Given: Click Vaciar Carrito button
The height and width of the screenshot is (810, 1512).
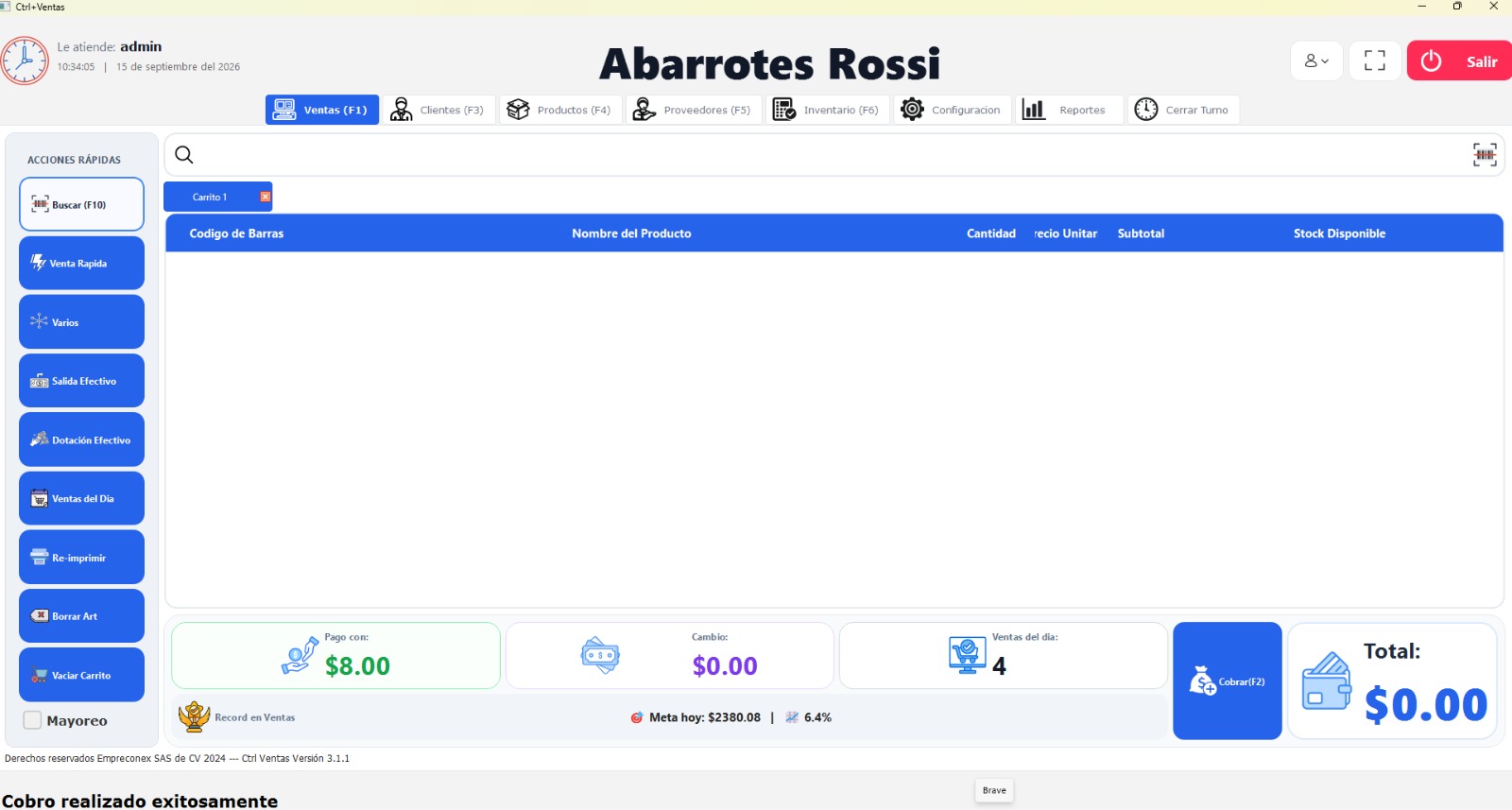Looking at the screenshot, I should pyautogui.click(x=81, y=675).
